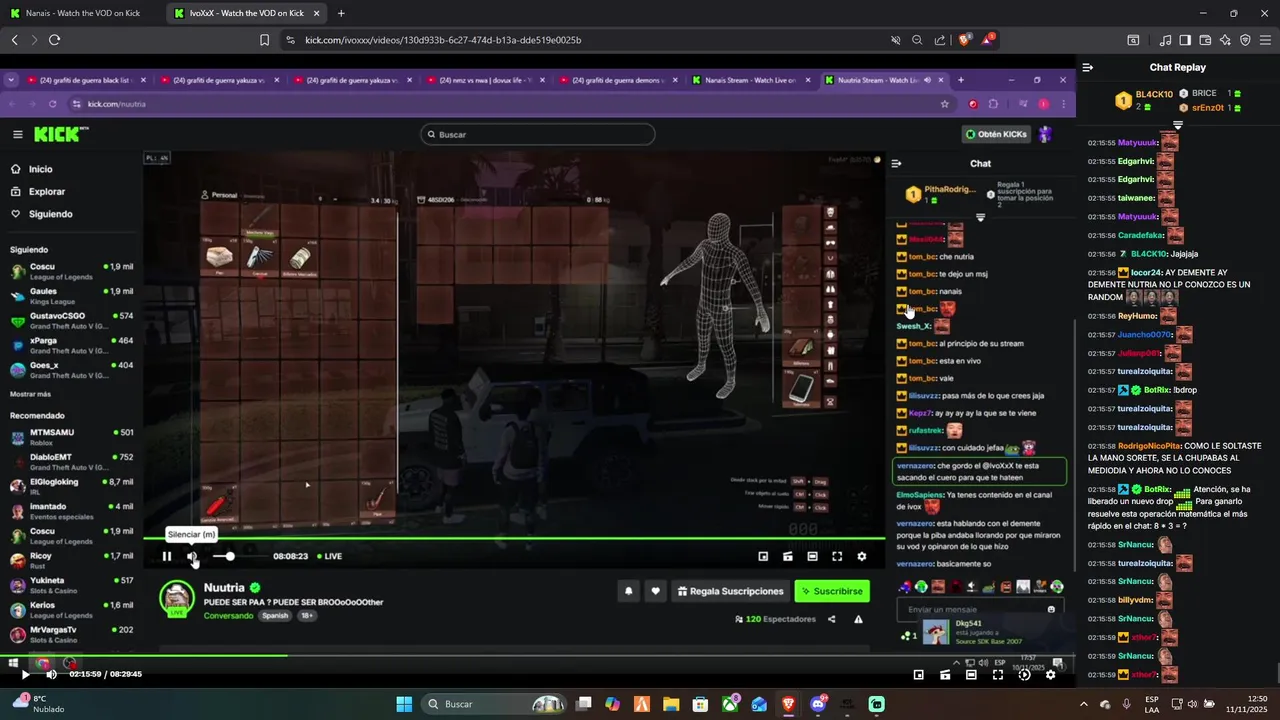Mute the outer VOD player volume
Viewport: 1280px width, 720px height.
[x=51, y=675]
